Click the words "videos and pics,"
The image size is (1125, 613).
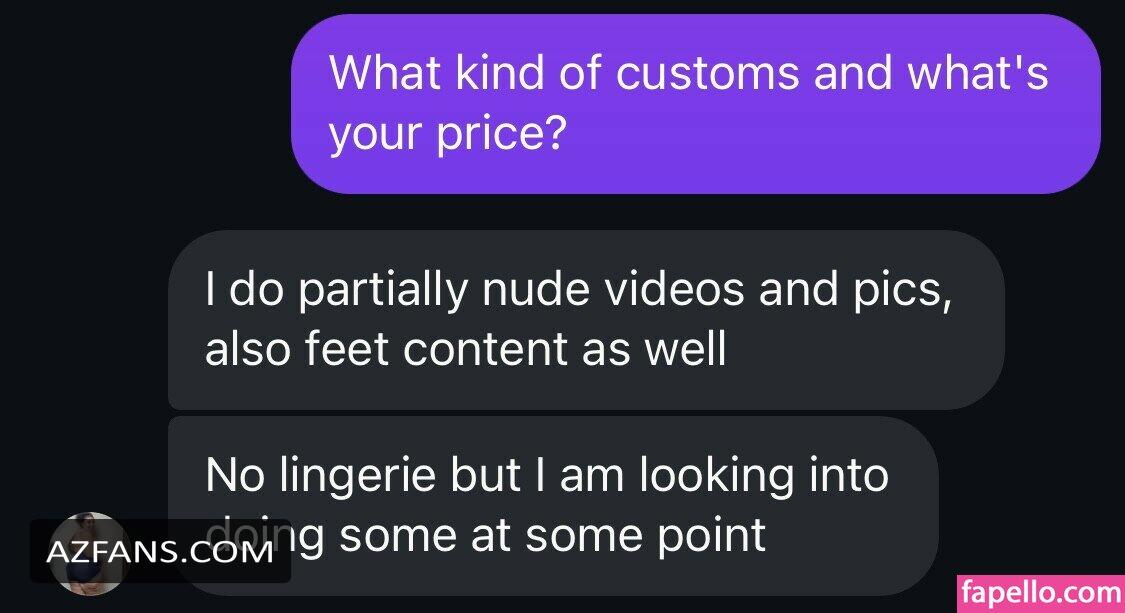[x=777, y=289]
